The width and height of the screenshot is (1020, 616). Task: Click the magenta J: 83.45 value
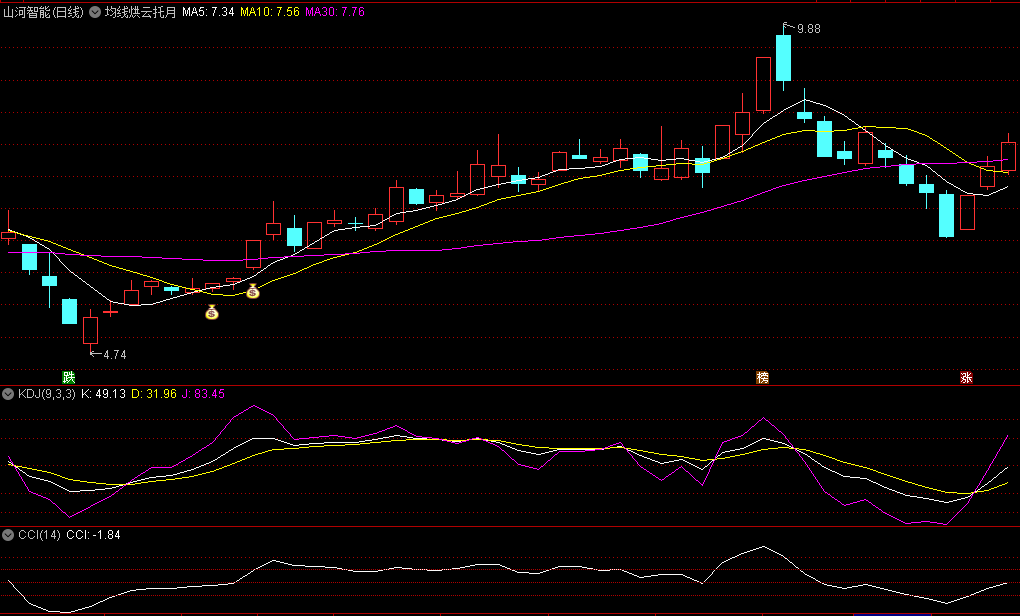pos(203,394)
